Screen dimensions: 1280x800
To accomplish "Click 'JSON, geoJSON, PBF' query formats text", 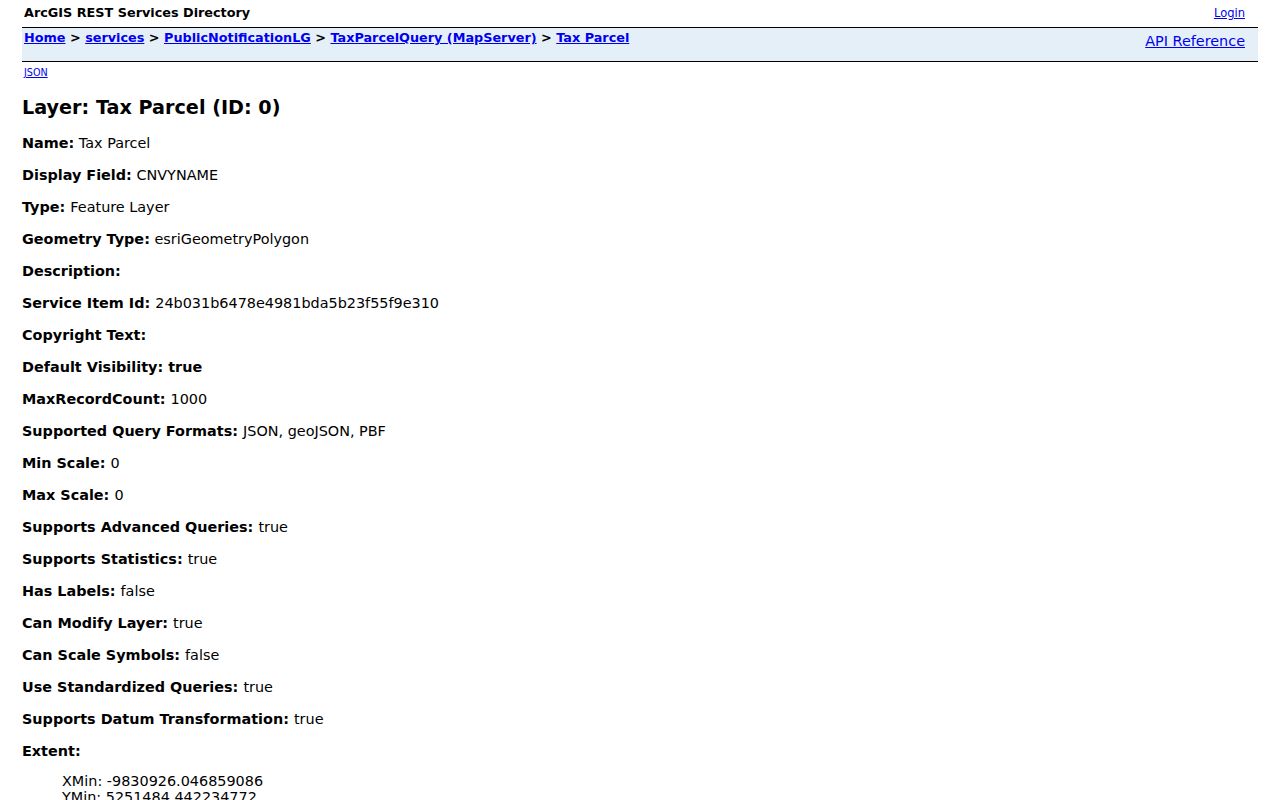I will 314,431.
